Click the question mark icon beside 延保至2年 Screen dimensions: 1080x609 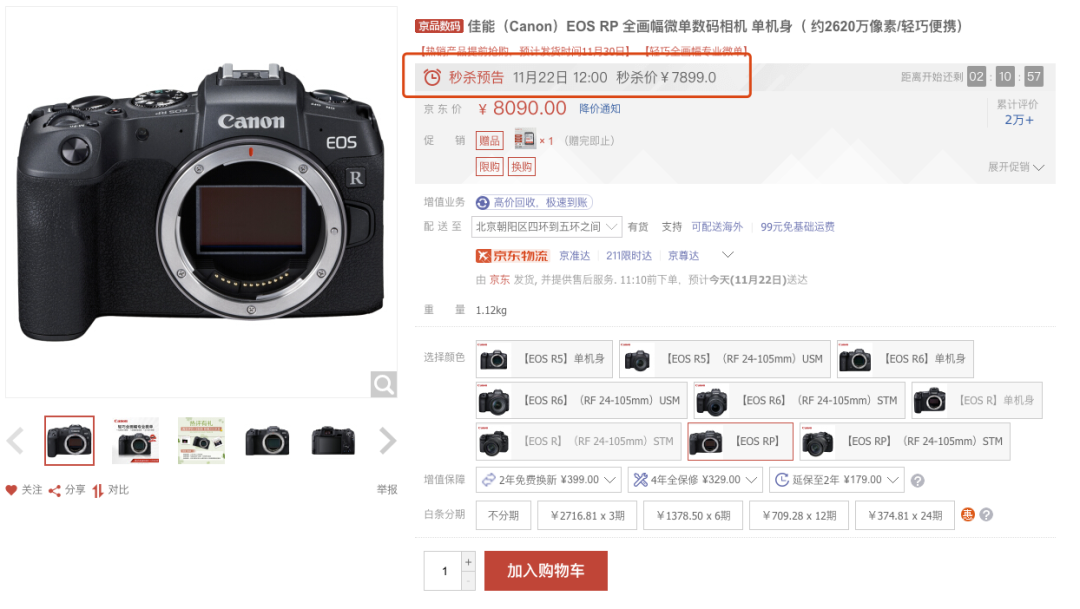(917, 481)
